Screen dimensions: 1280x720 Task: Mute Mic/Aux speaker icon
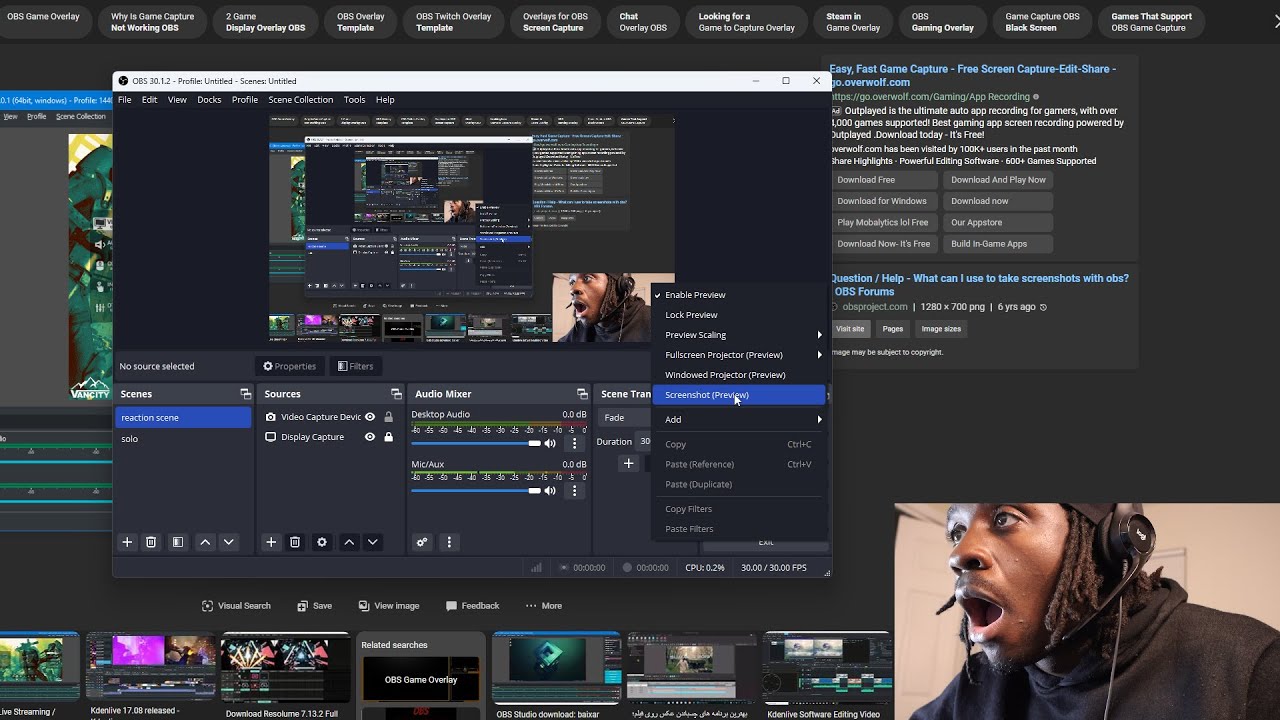tap(550, 491)
